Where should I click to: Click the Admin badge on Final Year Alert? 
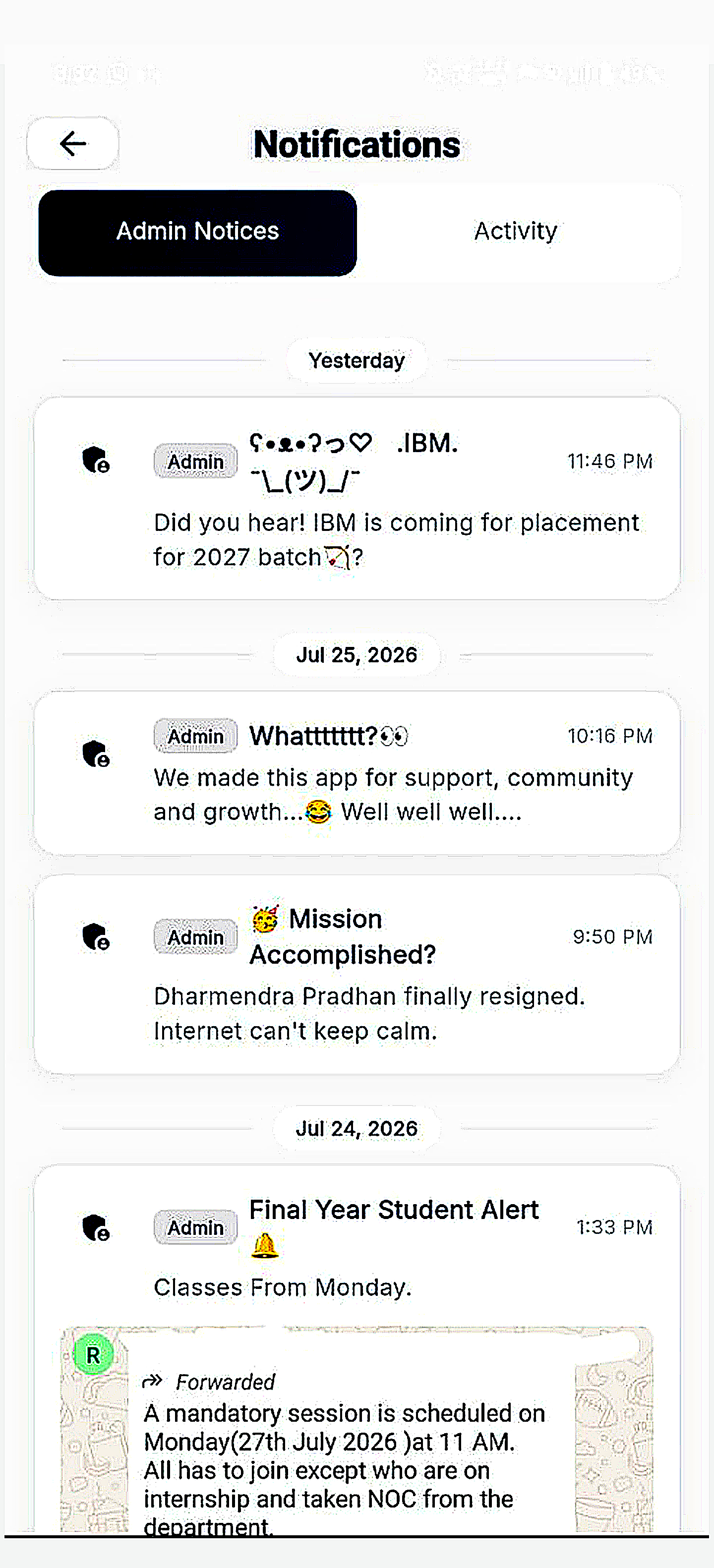tap(195, 1227)
